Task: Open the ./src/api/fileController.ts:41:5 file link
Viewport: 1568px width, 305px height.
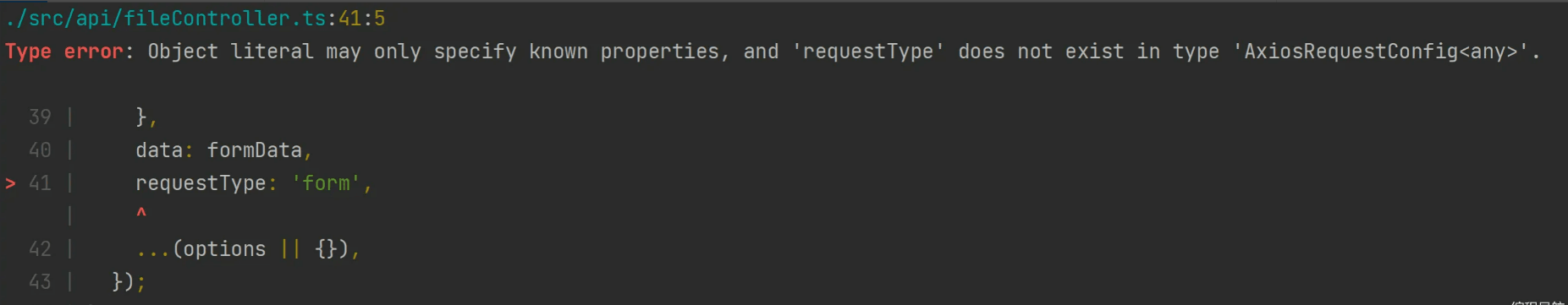Action: pos(195,19)
